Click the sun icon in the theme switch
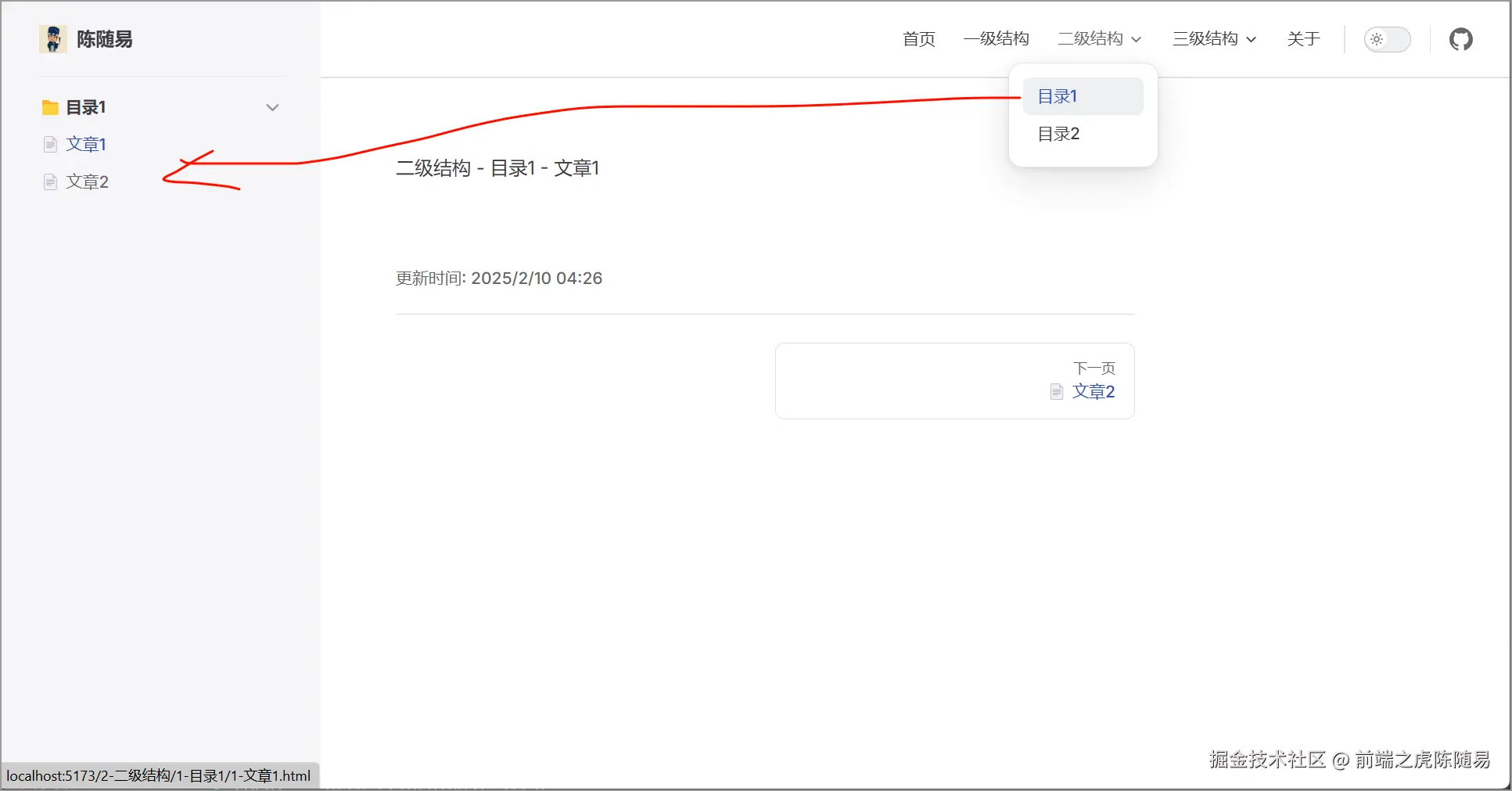The image size is (1512, 791). point(1377,39)
